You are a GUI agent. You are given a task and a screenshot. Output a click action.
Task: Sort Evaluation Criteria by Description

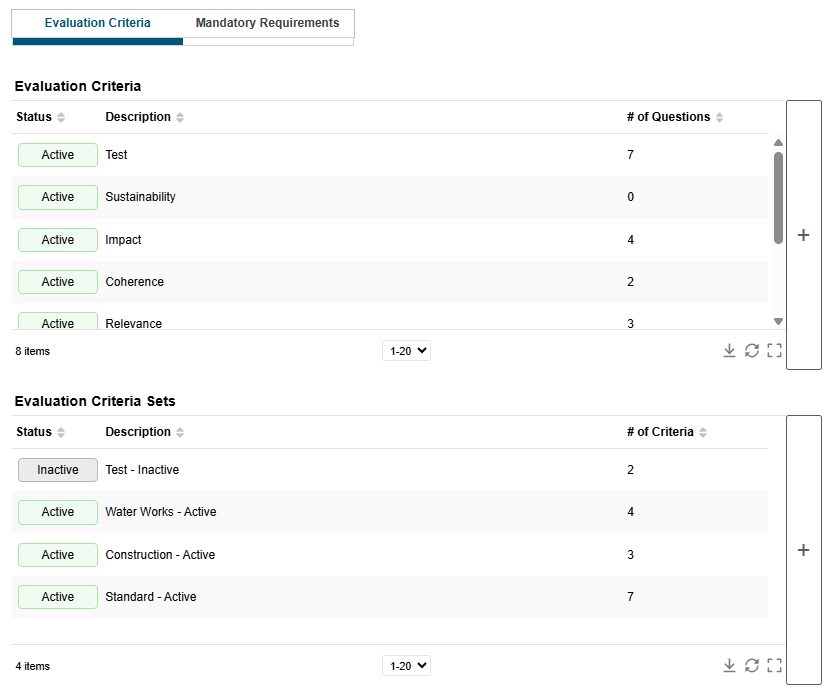[x=180, y=117]
